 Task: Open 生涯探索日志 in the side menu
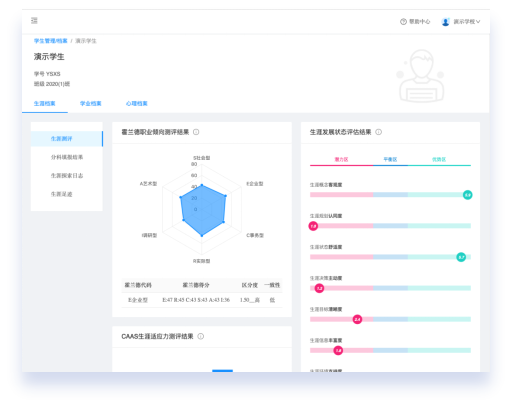[67, 176]
